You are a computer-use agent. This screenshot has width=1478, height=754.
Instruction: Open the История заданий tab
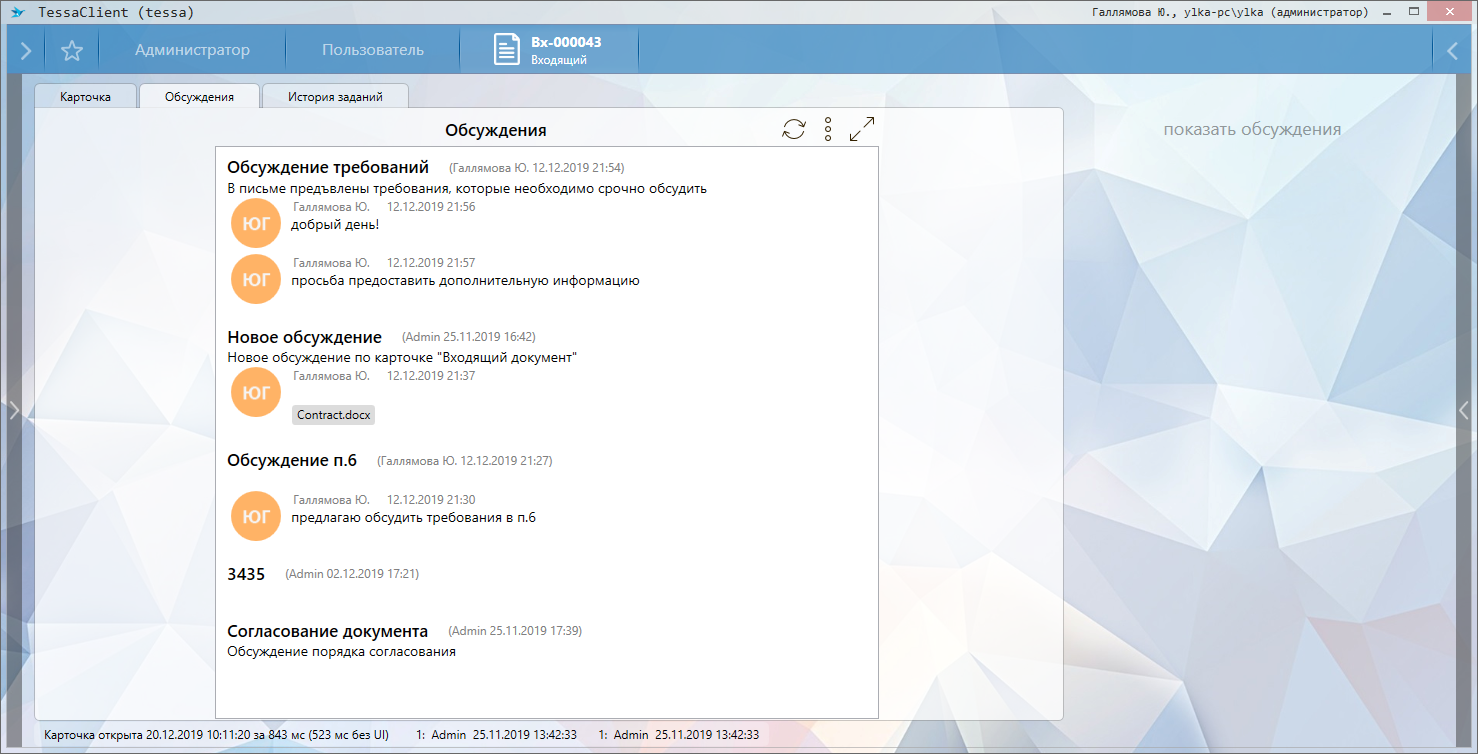[335, 97]
